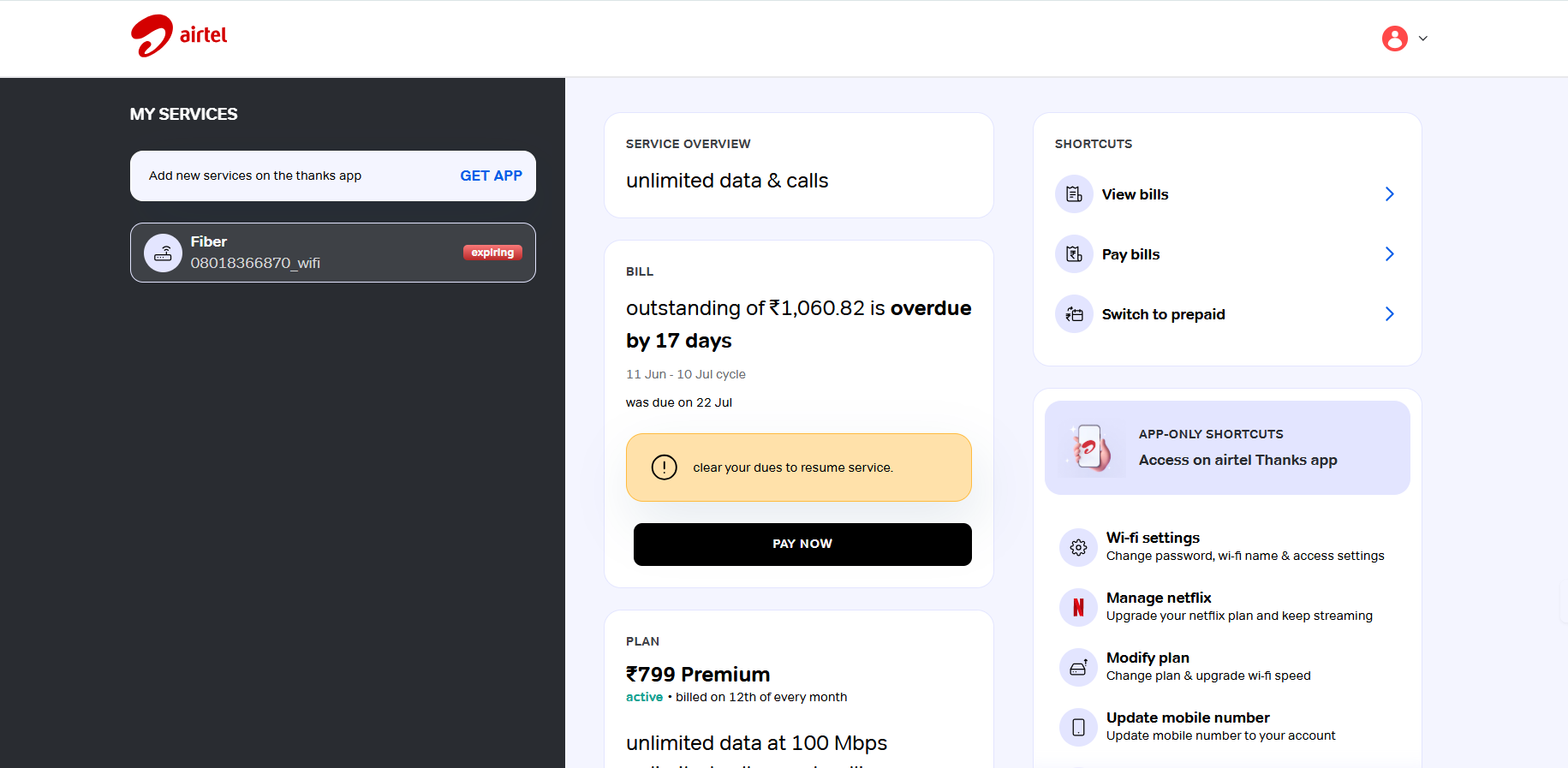1568x768 pixels.
Task: Click Add new services on the thanks app text
Action: [x=255, y=176]
